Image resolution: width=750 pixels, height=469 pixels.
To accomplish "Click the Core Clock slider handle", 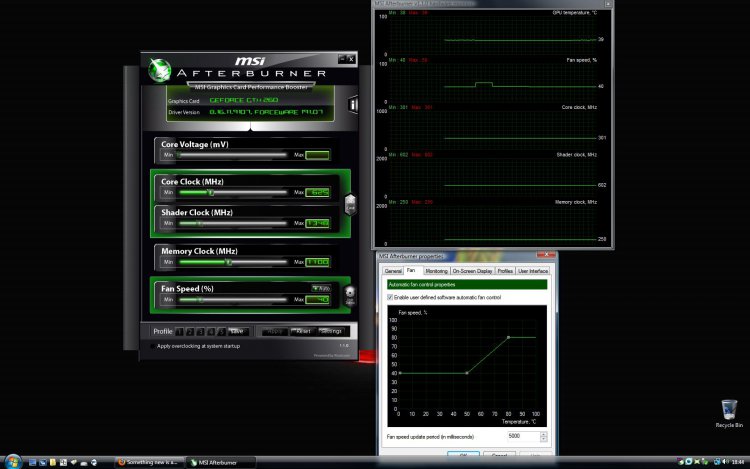I will 211,193.
